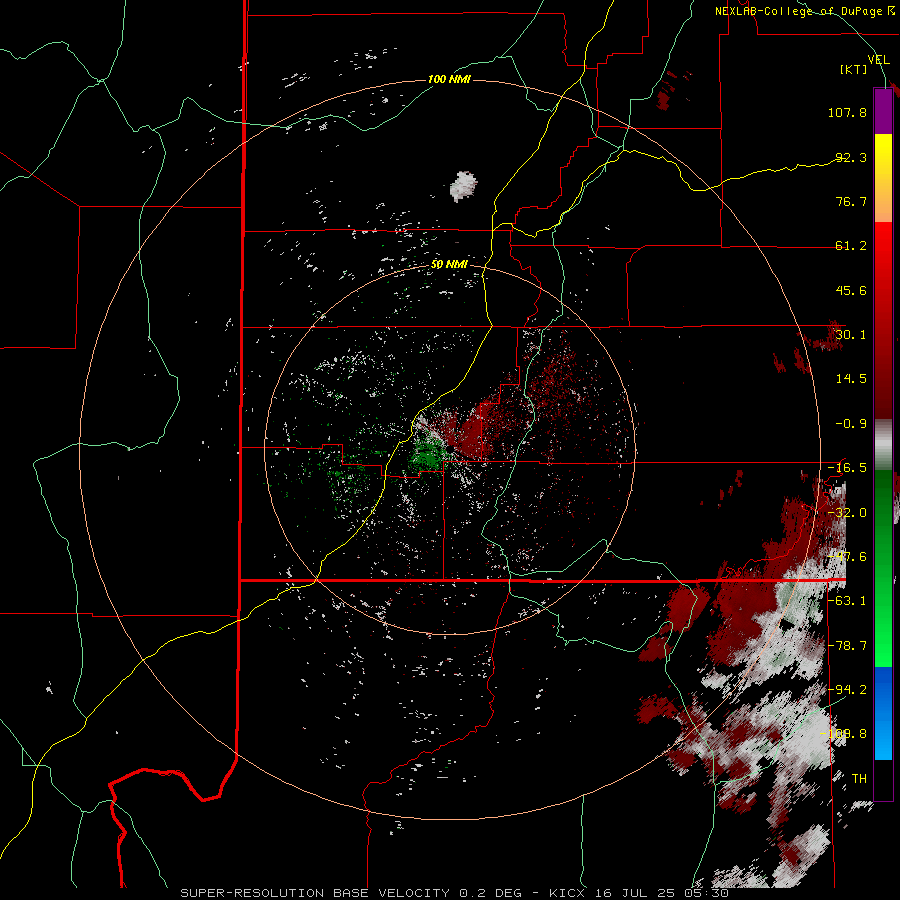Viewport: 900px width, 900px height.
Task: Select the 107.8 value on velocity scale
Action: (x=847, y=112)
